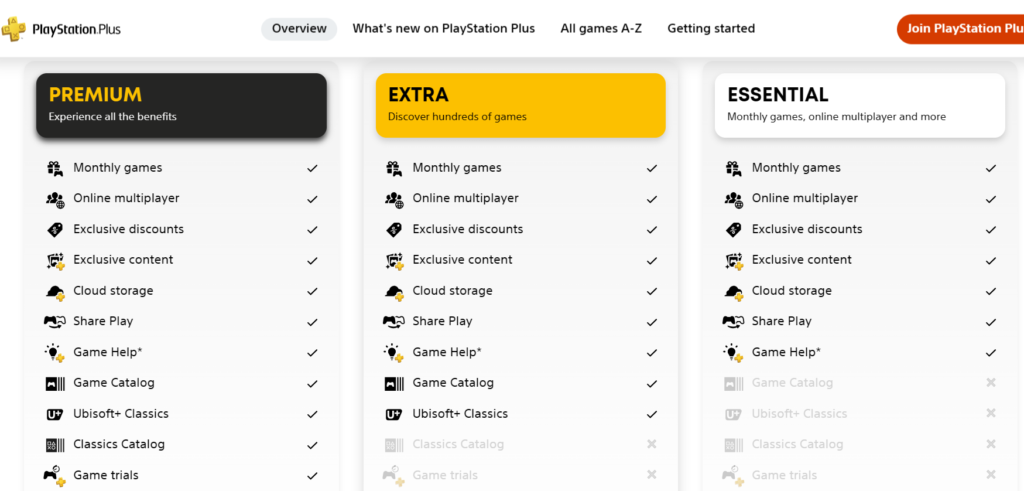Click the Premium Ubisoft+ Classics icon
Screen dimensions: 1024x491
pyautogui.click(x=55, y=414)
